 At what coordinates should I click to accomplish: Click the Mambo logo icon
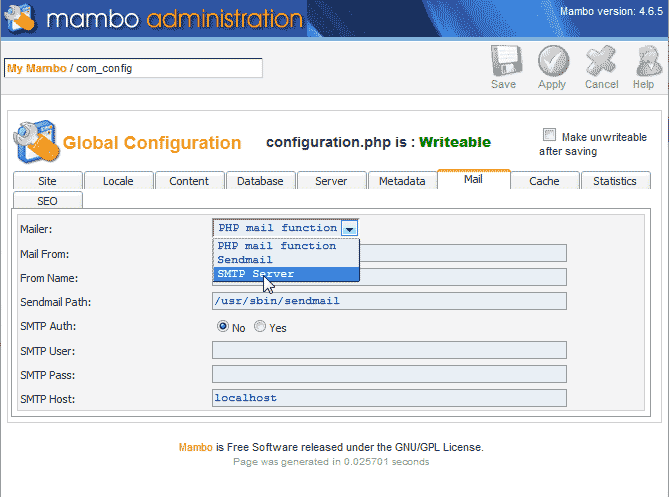click(19, 19)
